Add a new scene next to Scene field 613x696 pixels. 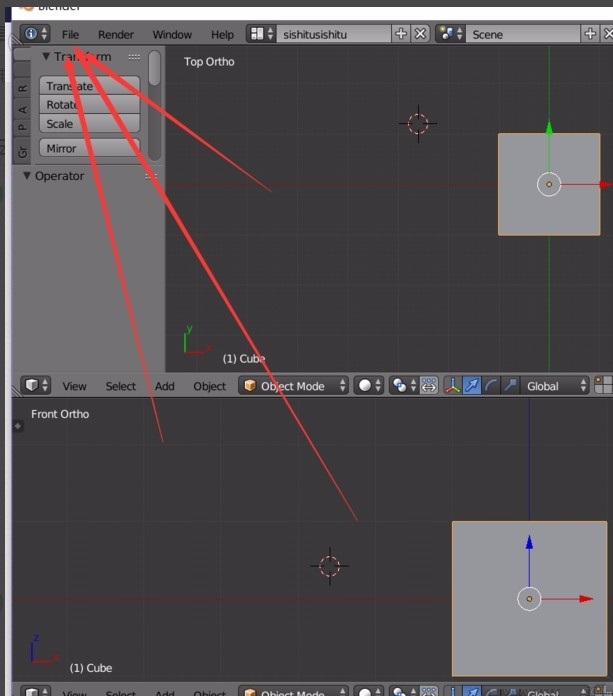tap(590, 34)
